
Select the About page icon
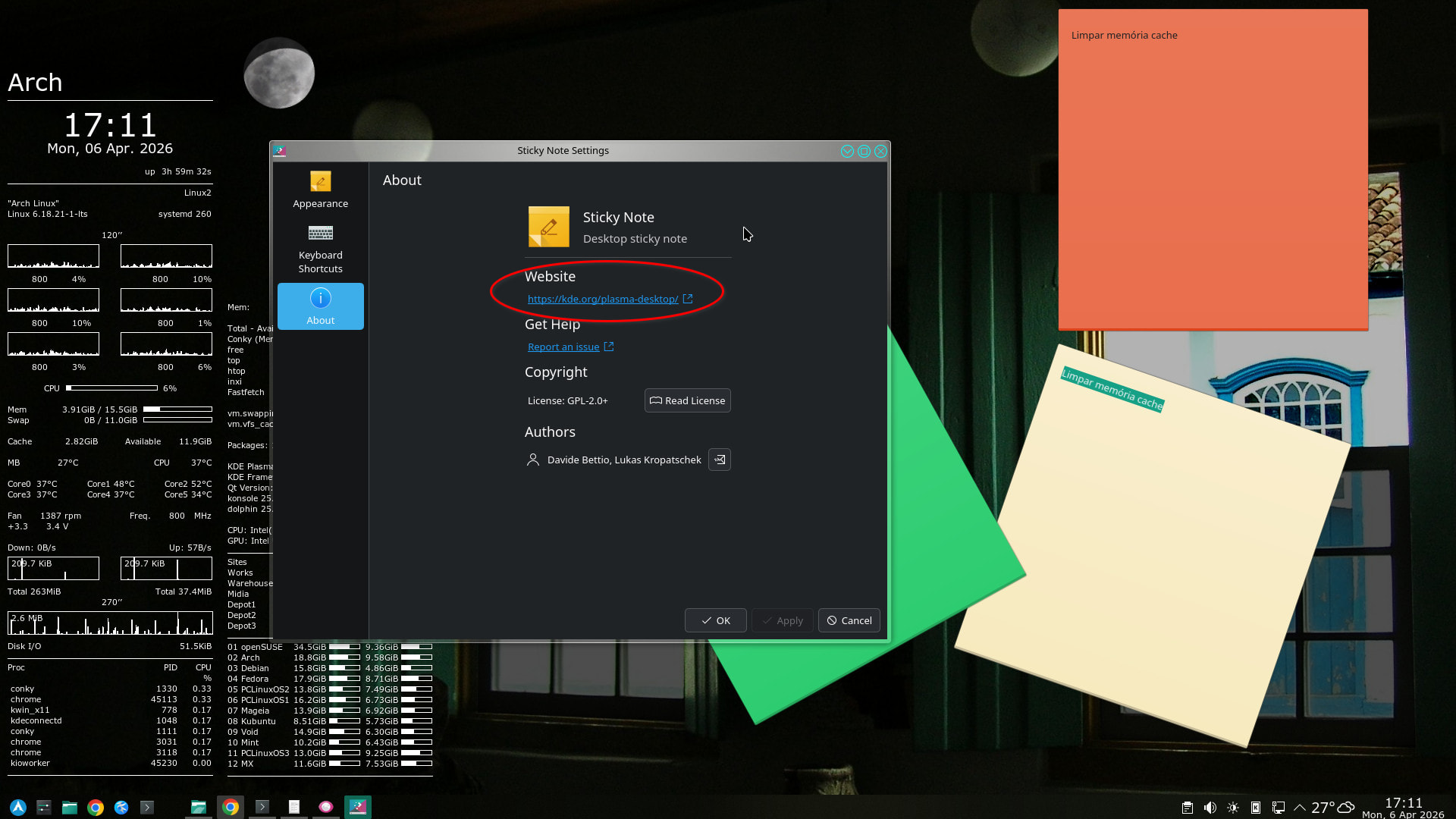(x=320, y=299)
